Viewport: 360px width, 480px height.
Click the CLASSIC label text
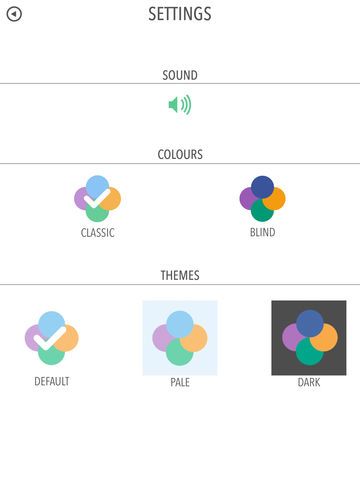click(x=98, y=233)
